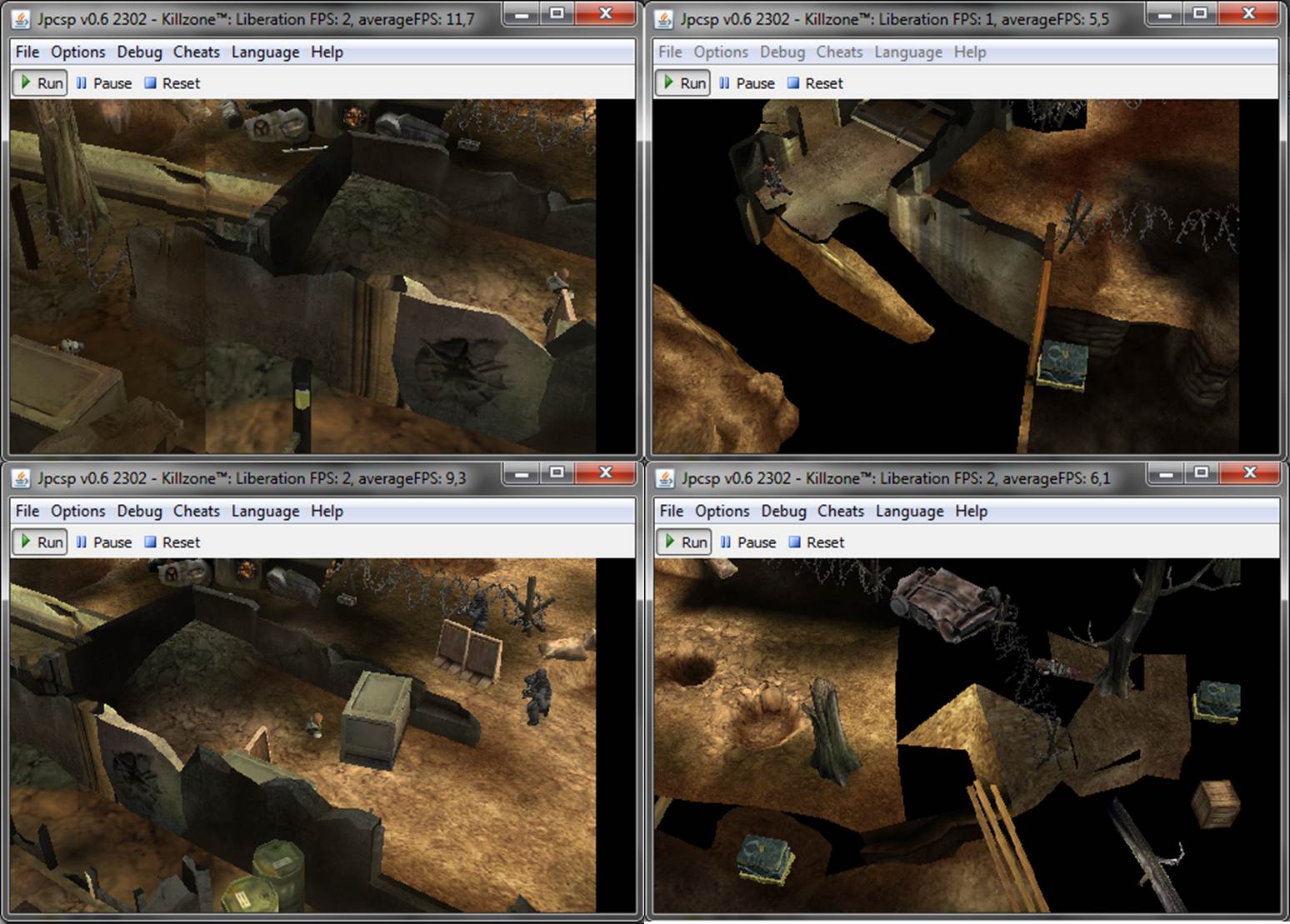Click Java icon in averageFPS 5,5 title bar
The height and width of the screenshot is (924, 1290).
[664, 18]
